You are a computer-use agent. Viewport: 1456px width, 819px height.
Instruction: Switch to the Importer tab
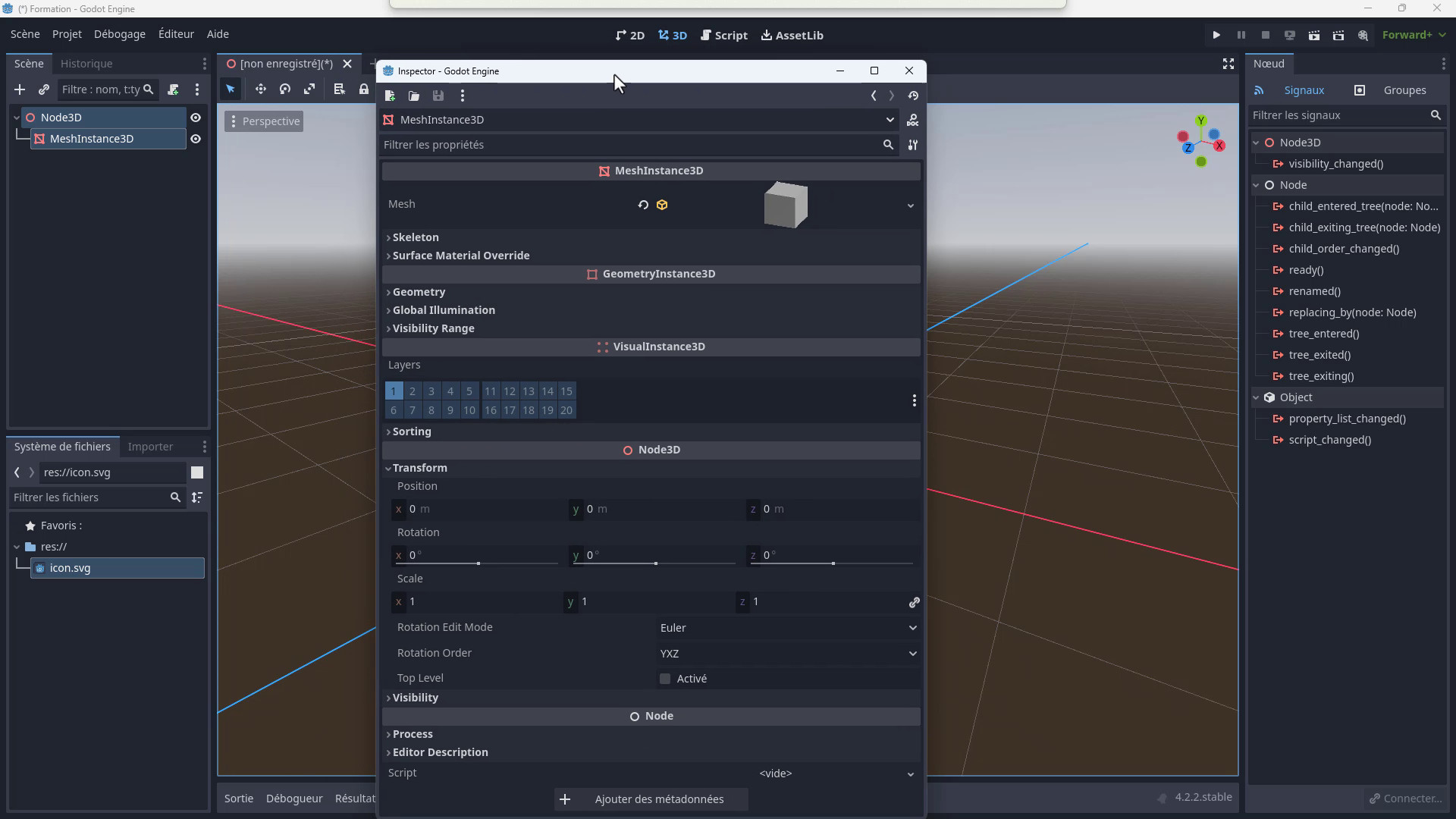coord(150,447)
